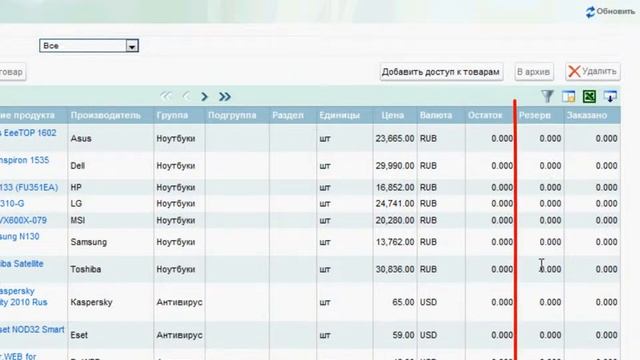Click Добавить доступ к товарам button
Image resolution: width=640 pixels, height=360 pixels.
point(441,72)
